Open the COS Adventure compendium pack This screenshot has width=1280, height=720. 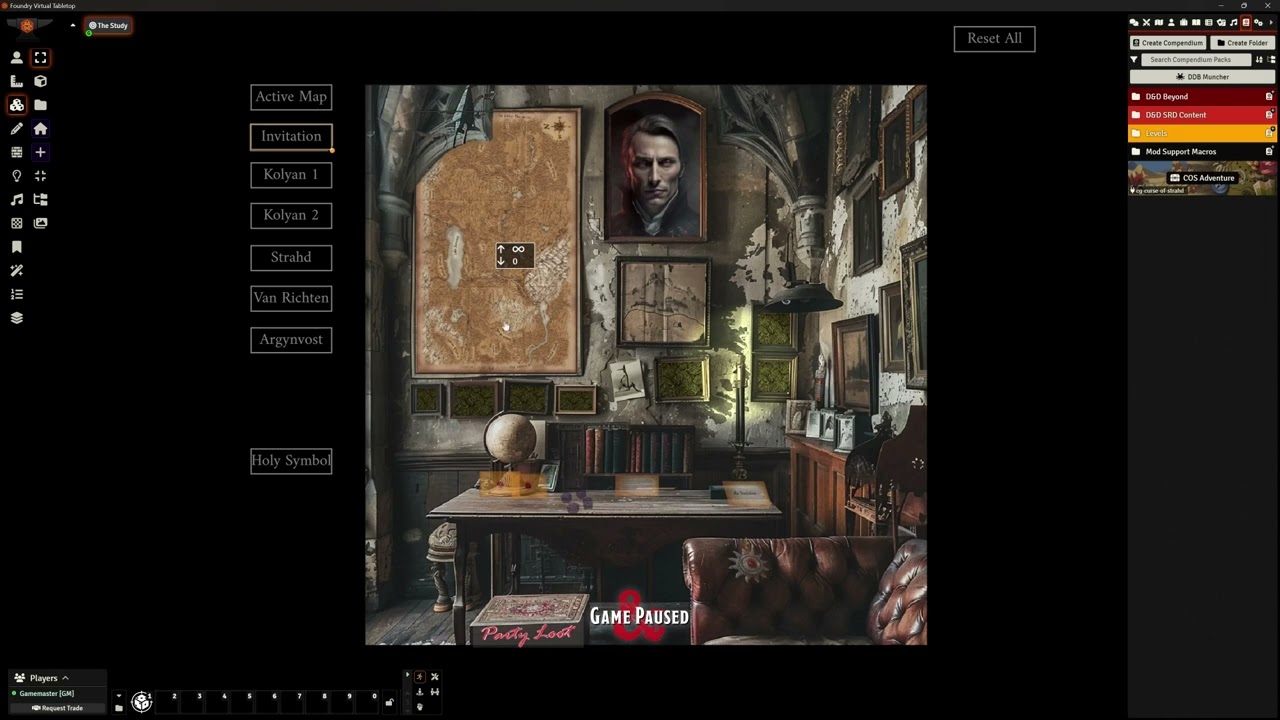point(1202,178)
